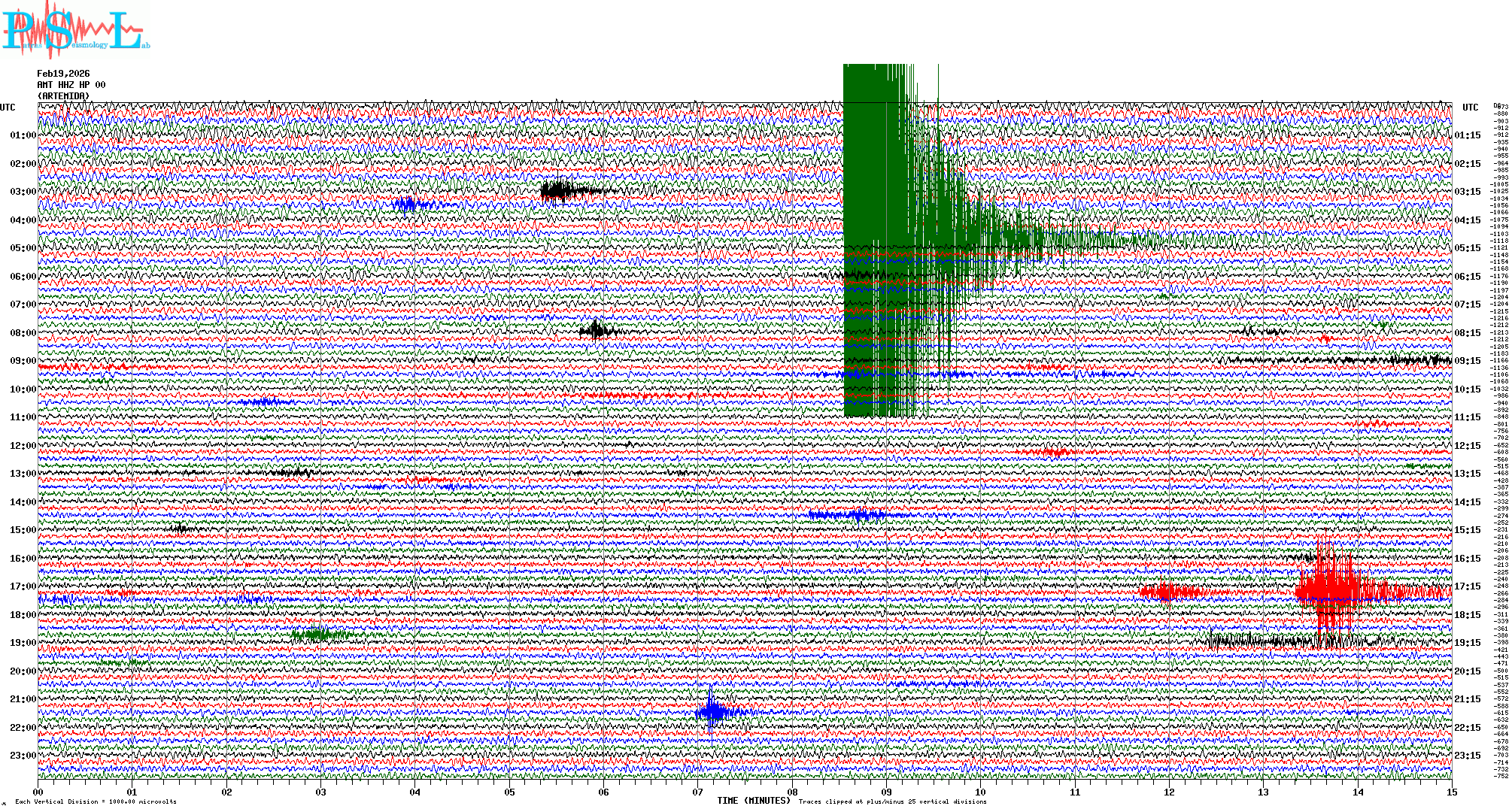Click the vertical division microvolts scale note
1512x812 pixels.
(x=96, y=801)
